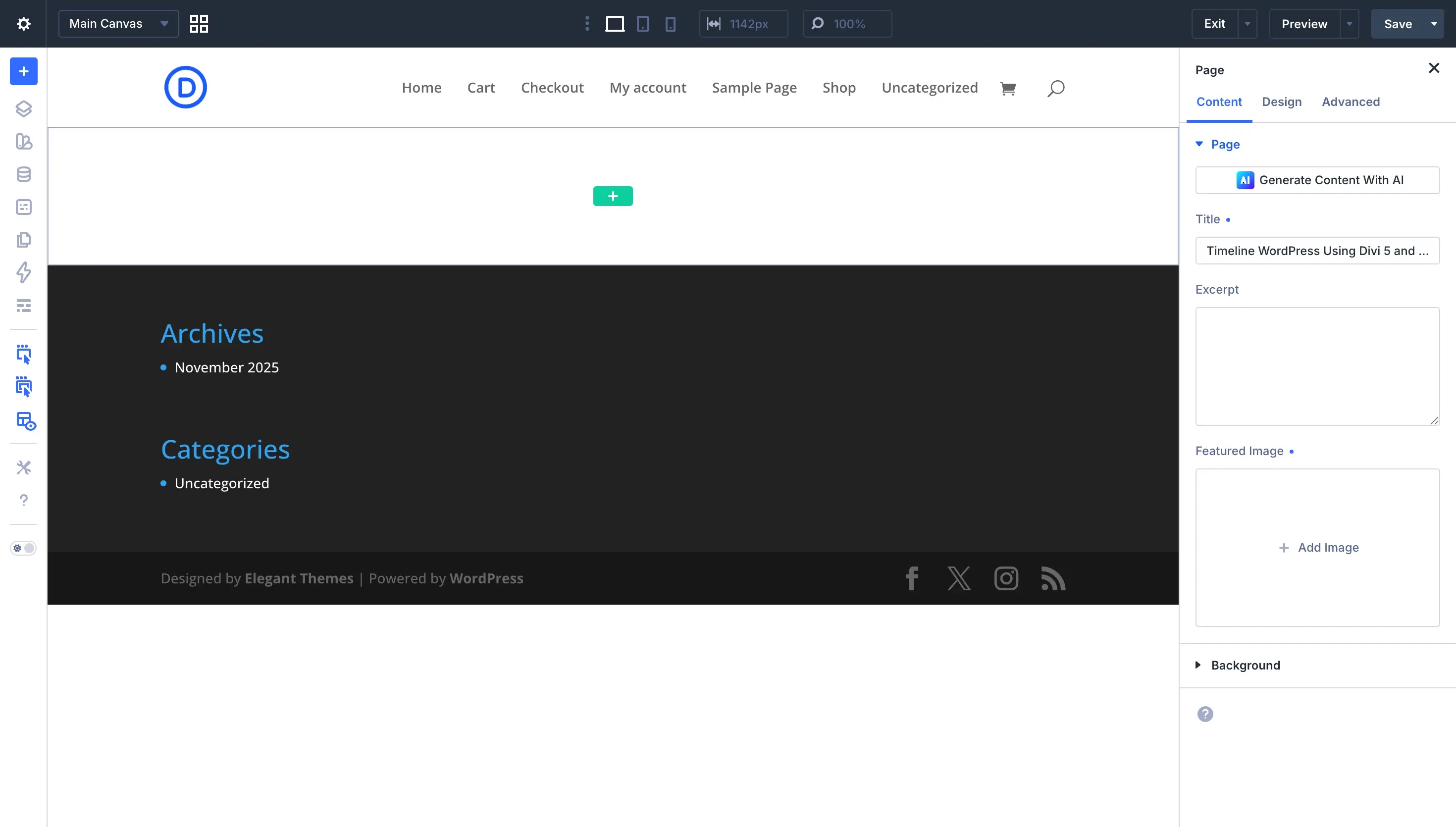The height and width of the screenshot is (827, 1456).
Task: Expand the Background section
Action: pyautogui.click(x=1238, y=665)
